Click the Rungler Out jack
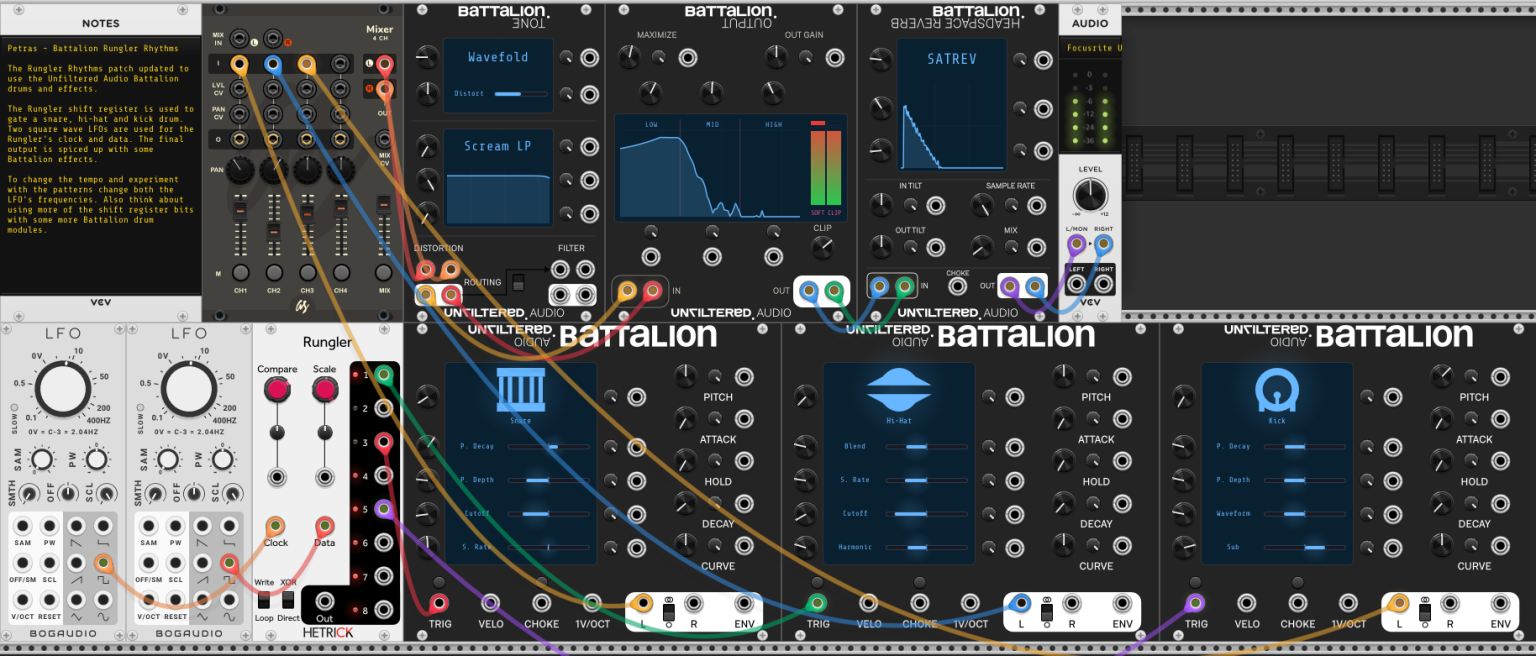 coord(324,602)
